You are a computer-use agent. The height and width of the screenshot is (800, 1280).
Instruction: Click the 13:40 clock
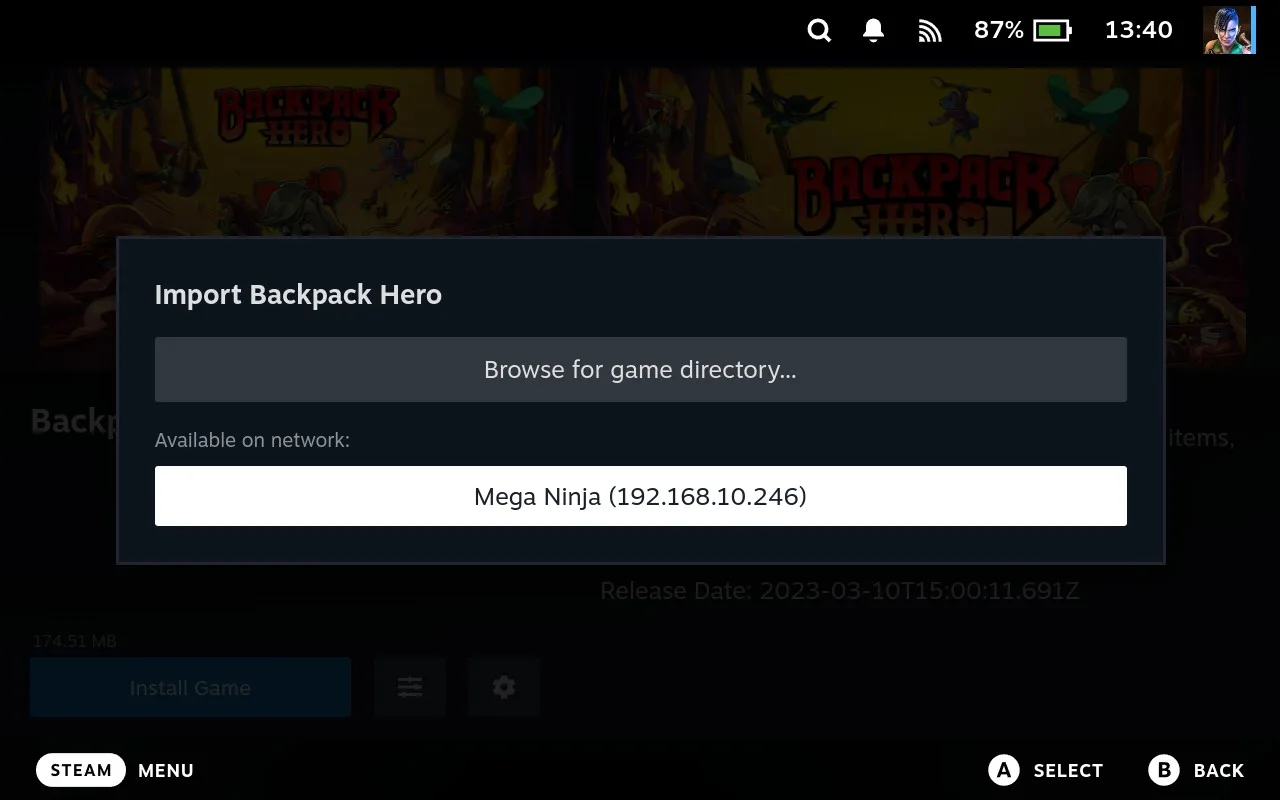(x=1138, y=30)
